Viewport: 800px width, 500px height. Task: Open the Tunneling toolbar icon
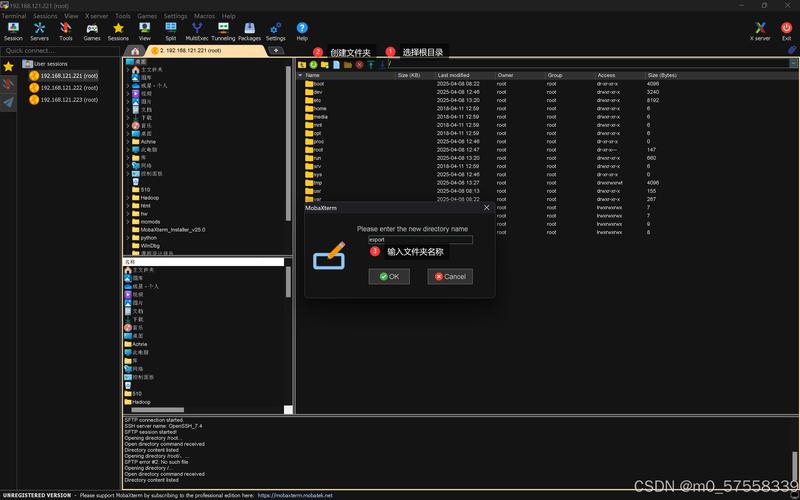[223, 31]
